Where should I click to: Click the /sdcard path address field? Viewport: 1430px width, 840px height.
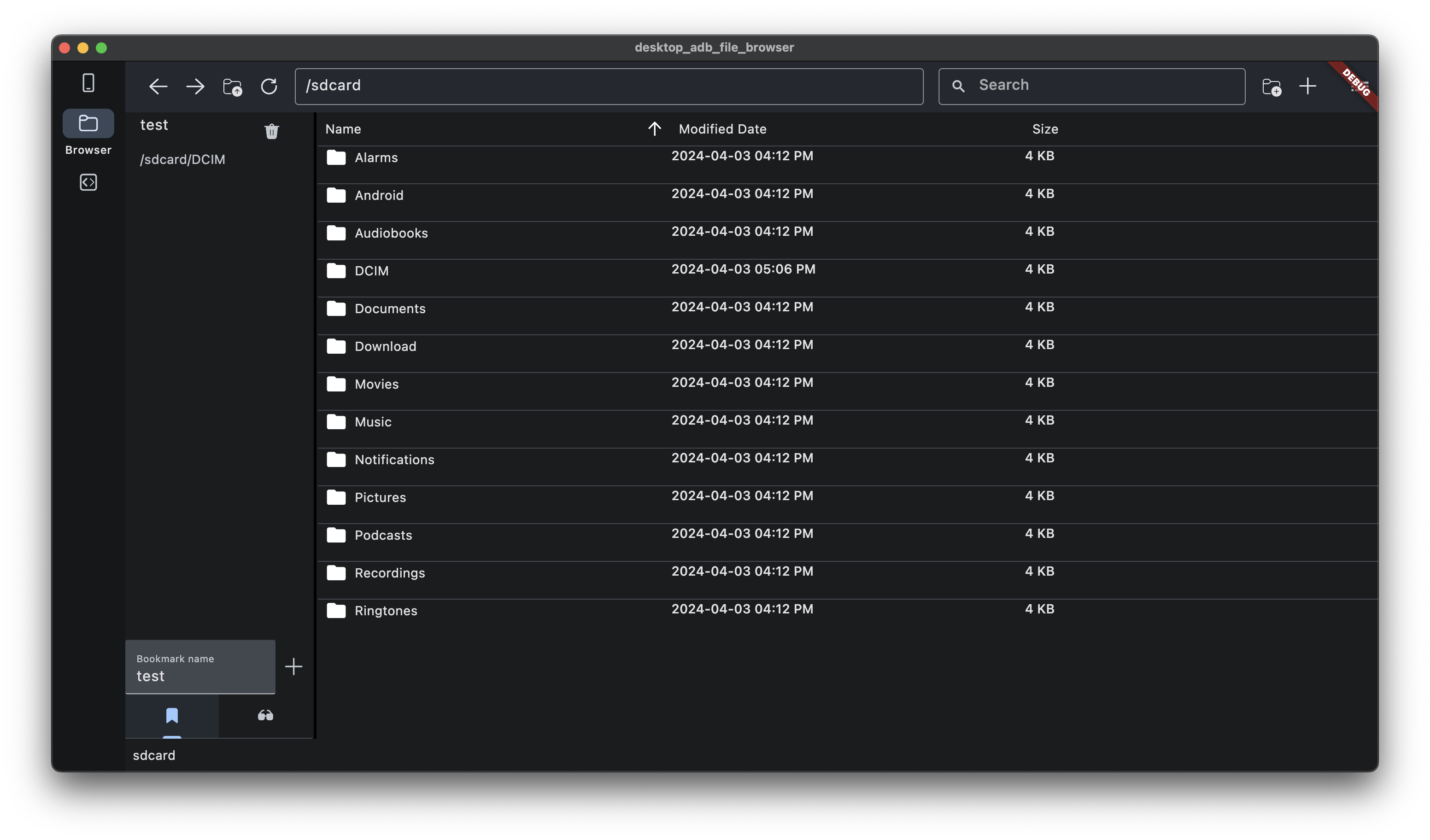608,86
